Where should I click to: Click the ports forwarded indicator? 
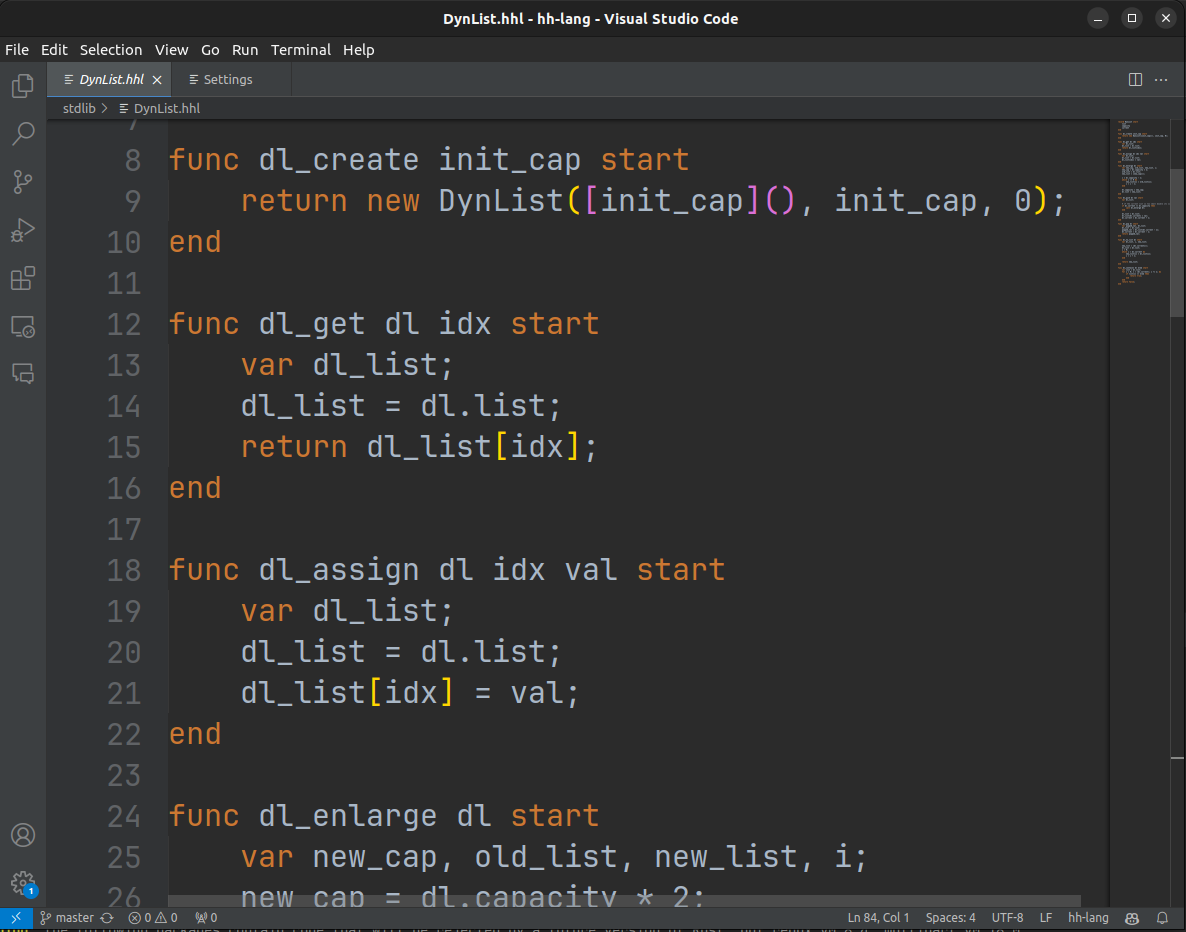pyautogui.click(x=206, y=918)
